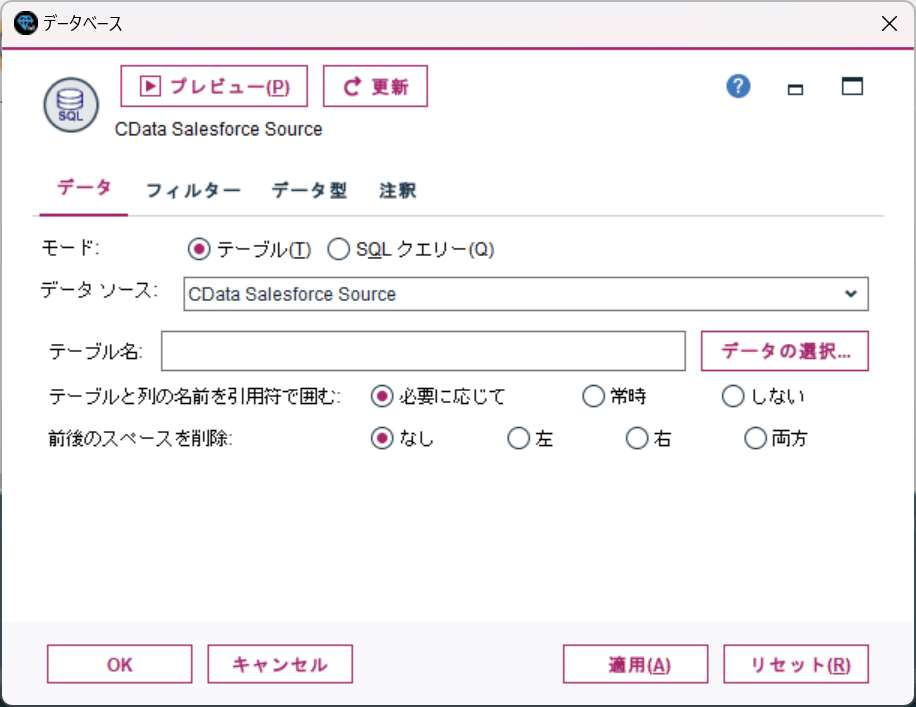916x707 pixels.
Task: Choose 常時 for quoting names
Action: coord(593,396)
